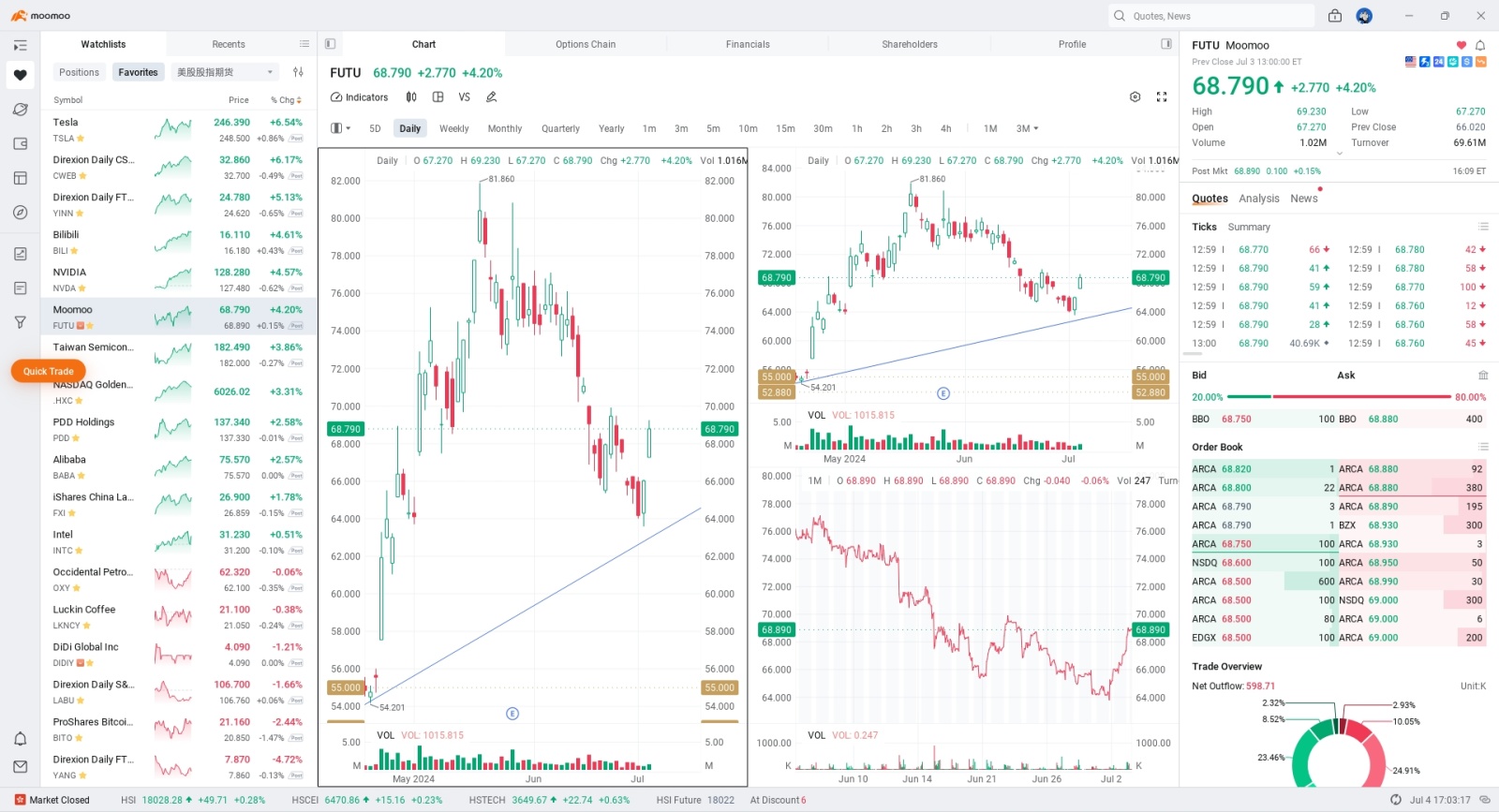Switch to the Summary sub-tab
1499x812 pixels.
(1249, 228)
